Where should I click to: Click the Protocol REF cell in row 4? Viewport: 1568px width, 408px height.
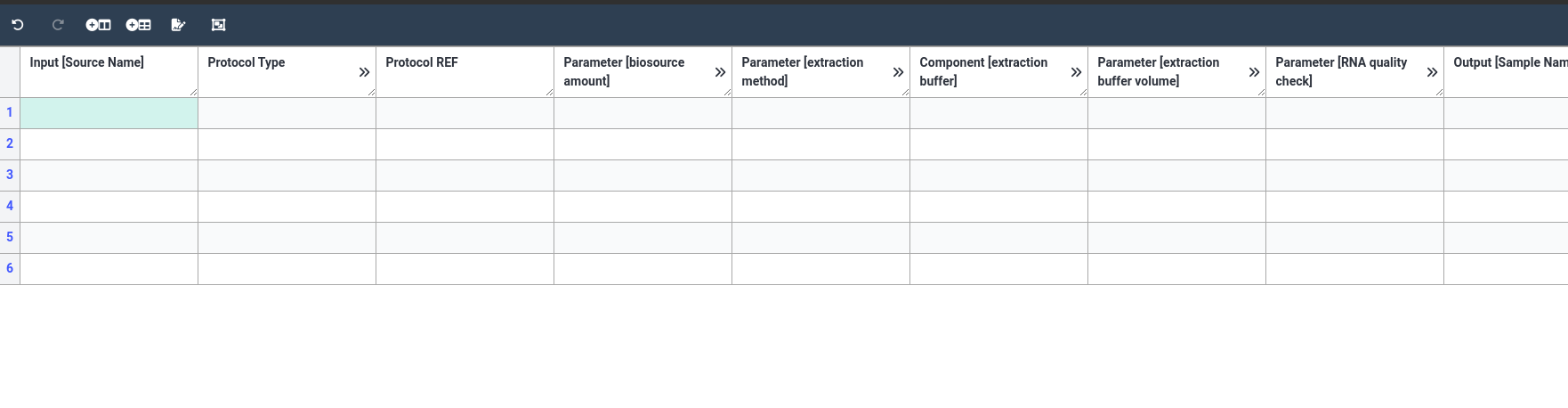[465, 207]
